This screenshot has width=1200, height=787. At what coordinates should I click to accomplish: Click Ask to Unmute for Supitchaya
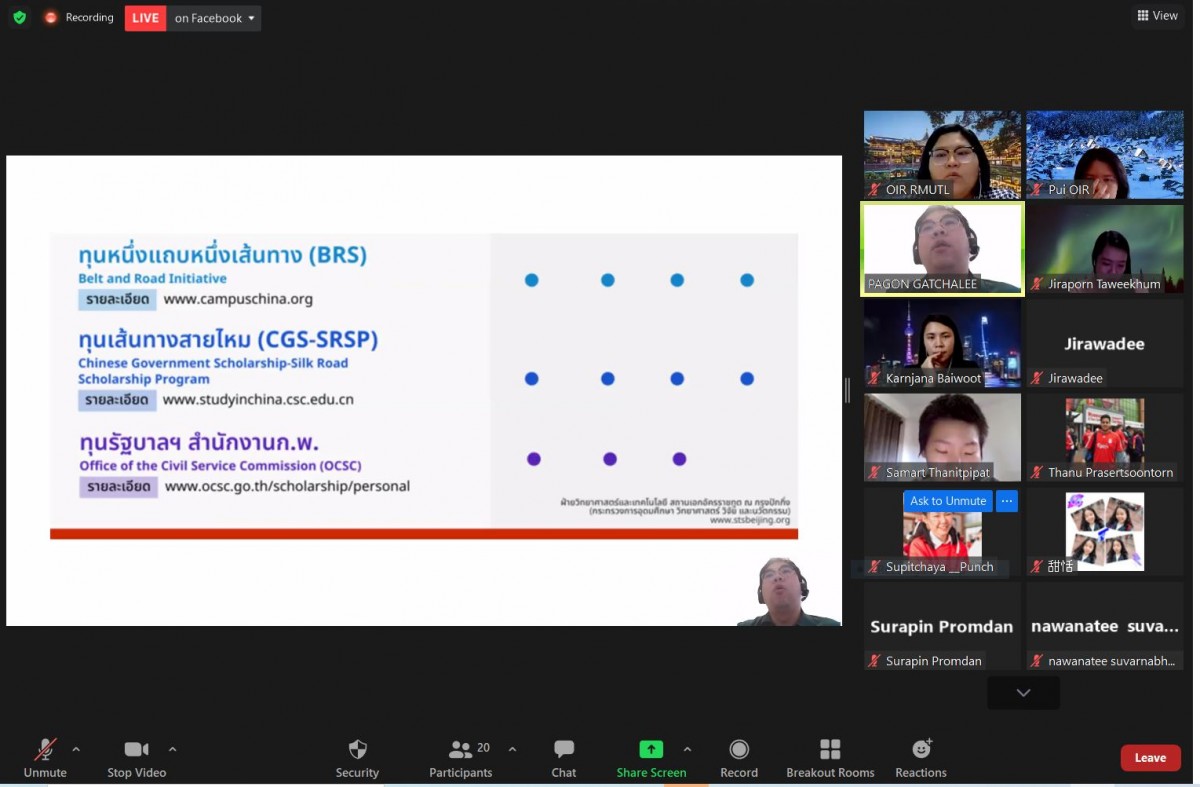click(x=948, y=501)
